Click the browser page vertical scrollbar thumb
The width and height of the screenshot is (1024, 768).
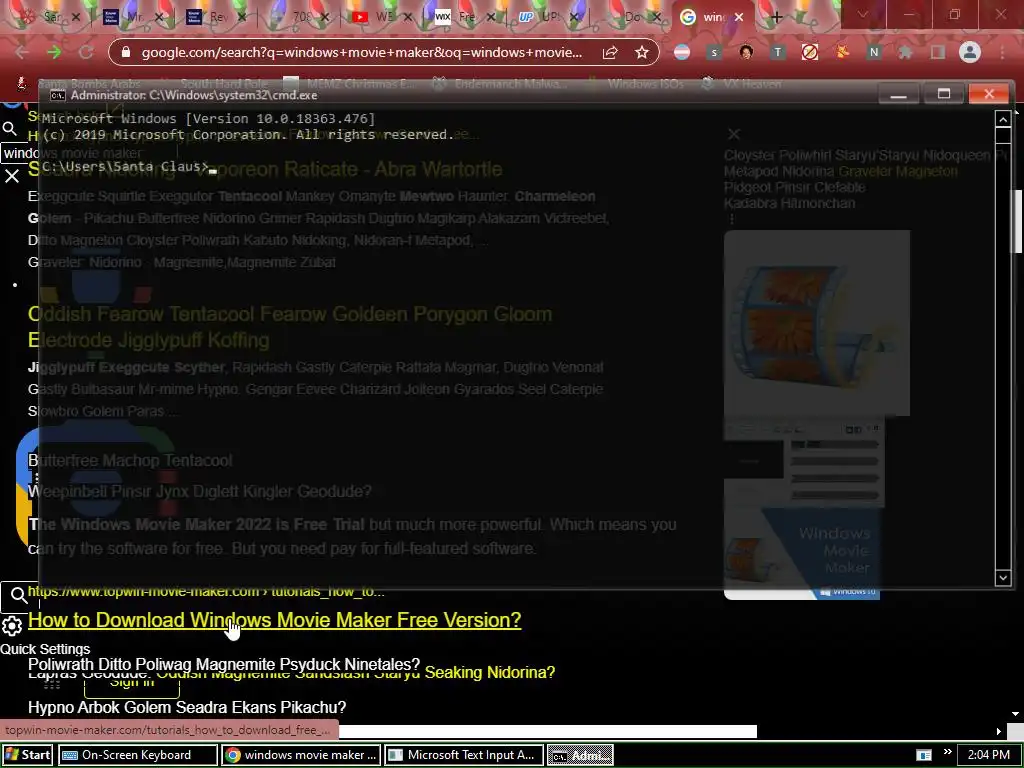point(1017,222)
